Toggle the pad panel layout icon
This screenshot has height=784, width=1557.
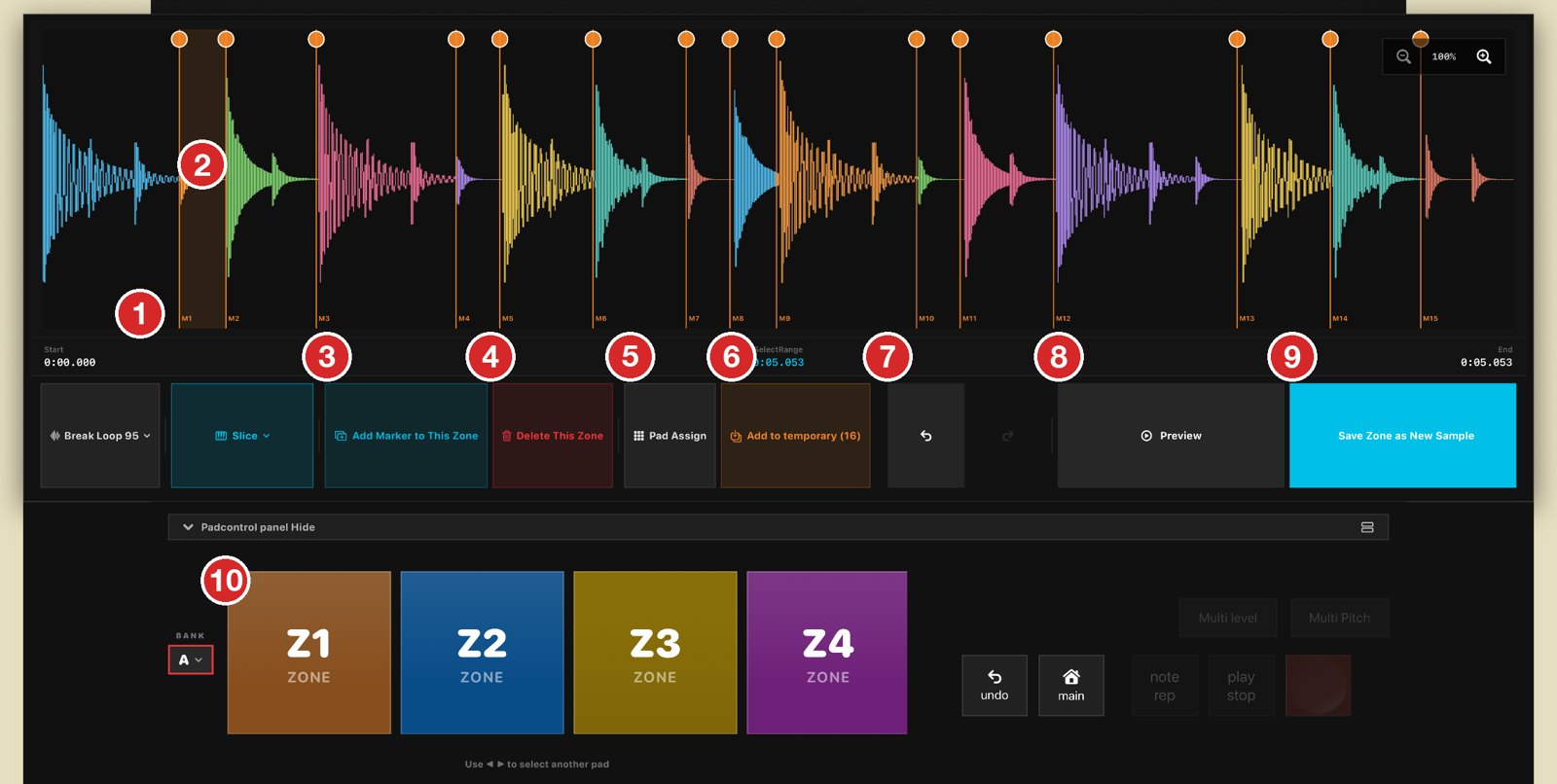point(1367,527)
